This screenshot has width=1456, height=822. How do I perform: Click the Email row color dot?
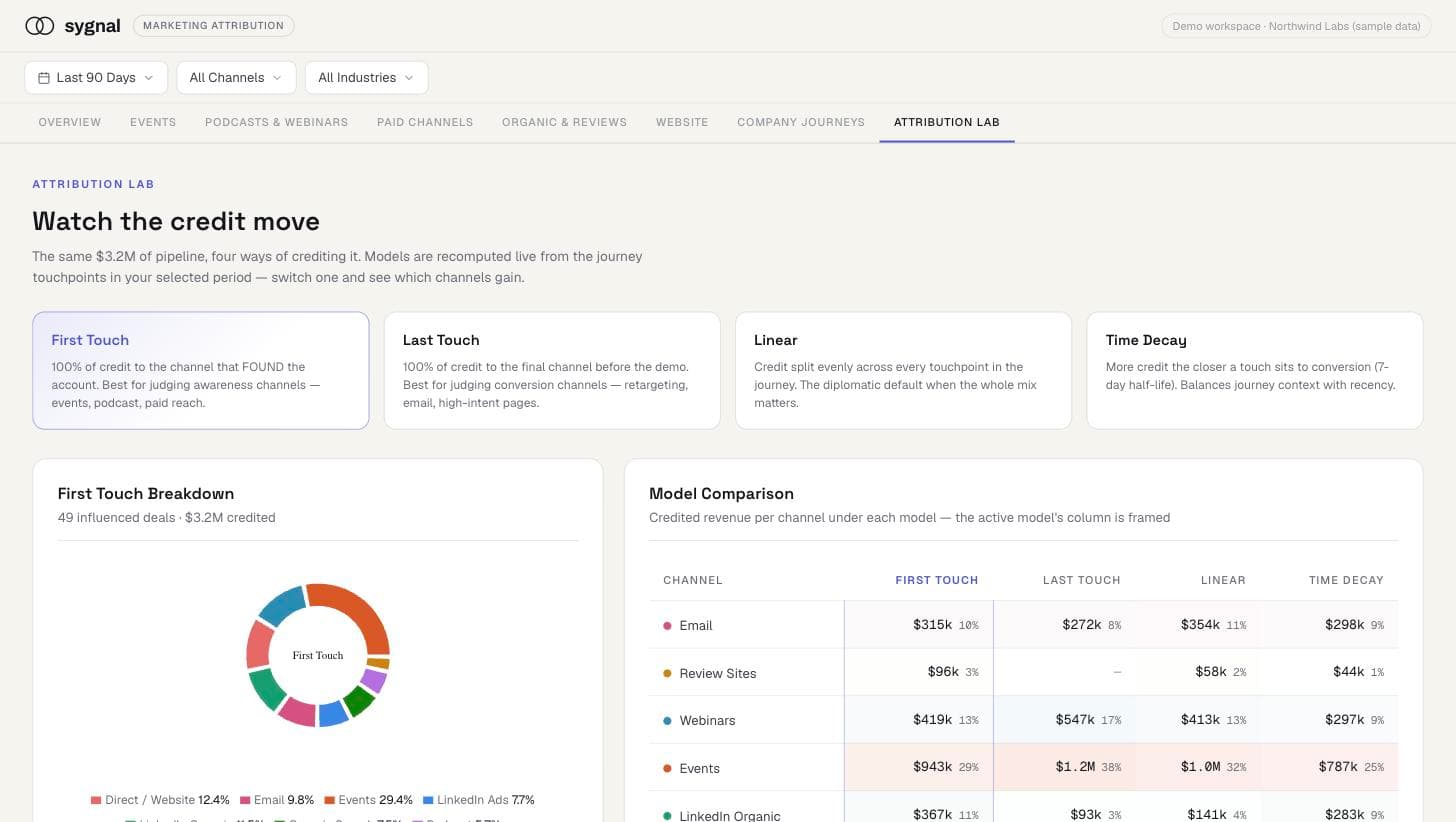pyautogui.click(x=667, y=626)
